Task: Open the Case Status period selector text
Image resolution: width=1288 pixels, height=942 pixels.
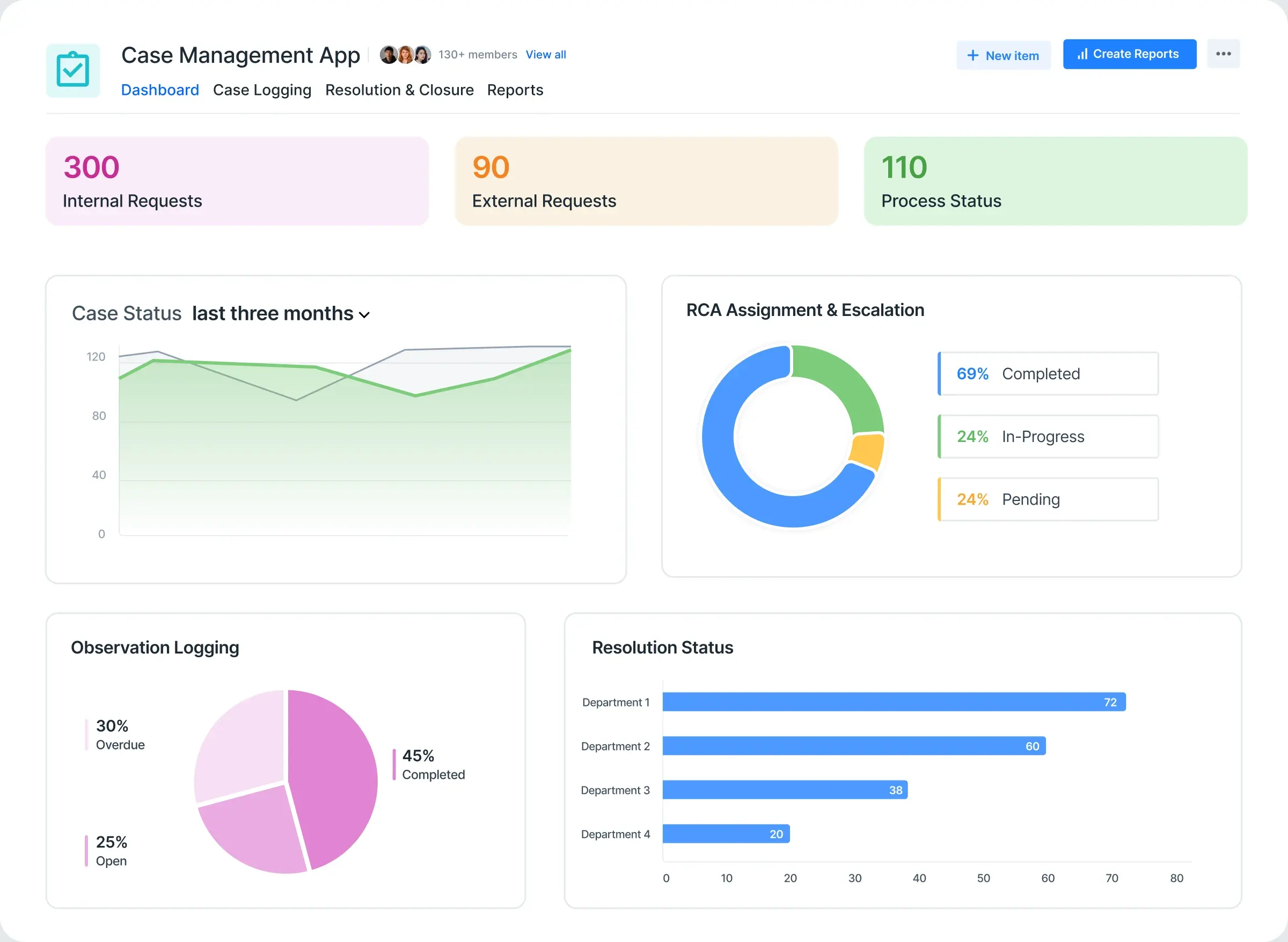Action: coord(273,314)
